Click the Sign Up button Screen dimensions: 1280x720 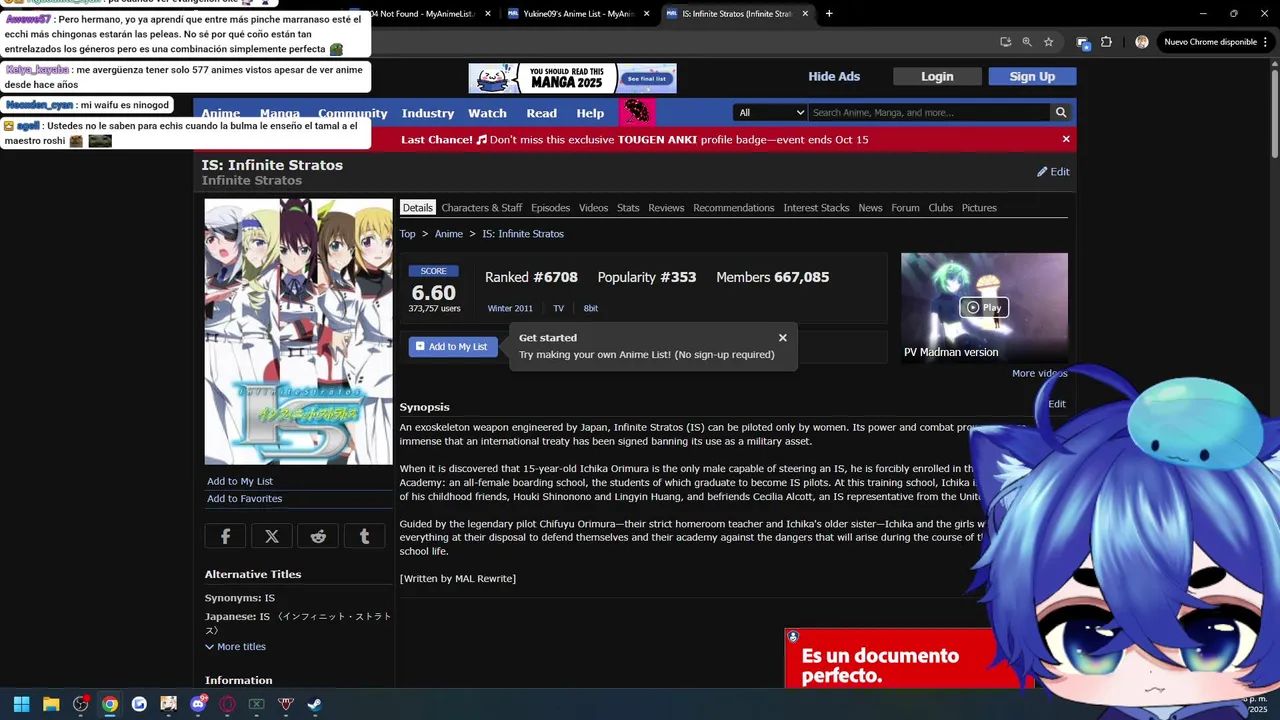pos(1032,77)
